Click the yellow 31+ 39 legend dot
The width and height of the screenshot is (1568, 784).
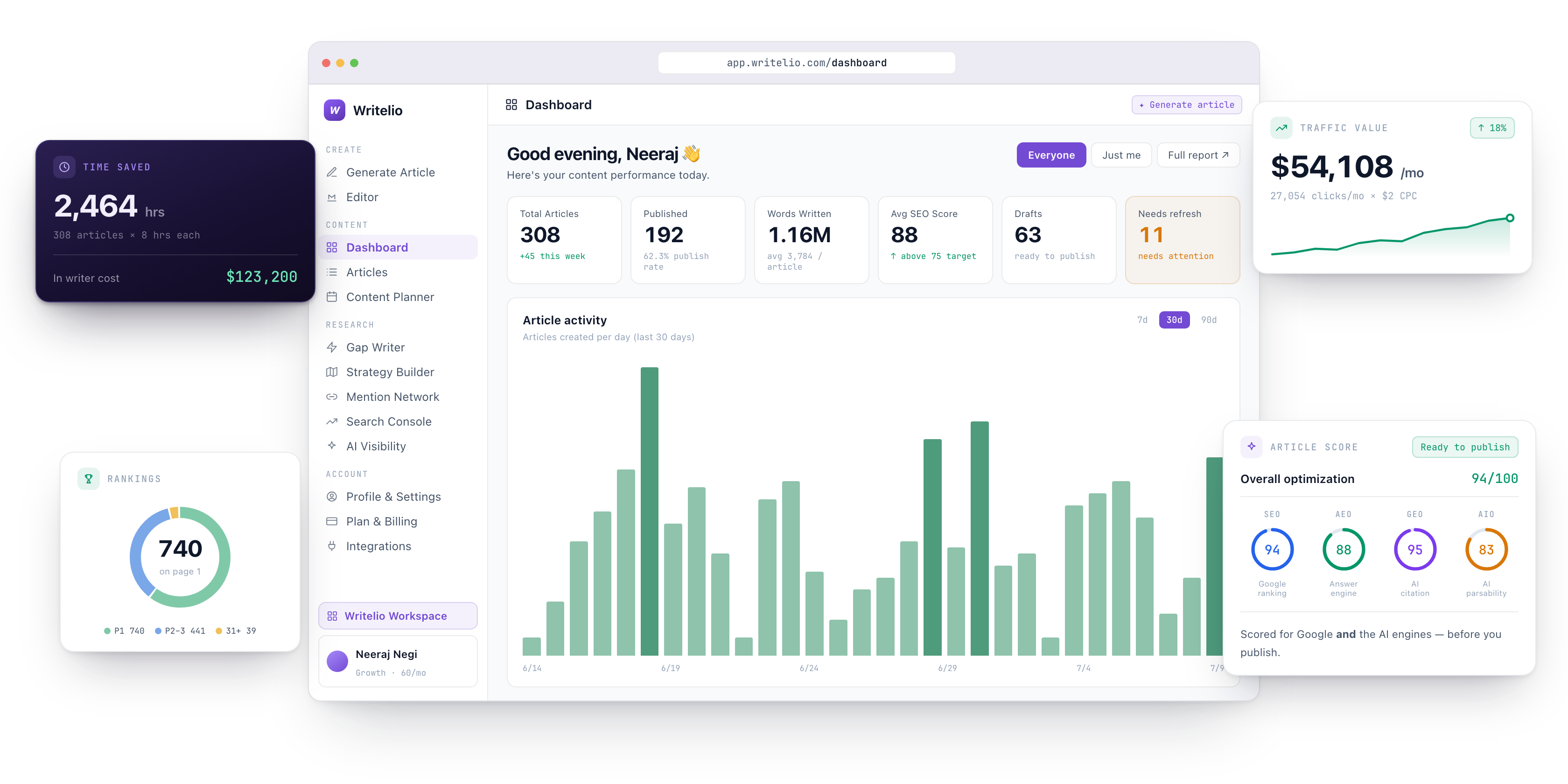(x=218, y=631)
